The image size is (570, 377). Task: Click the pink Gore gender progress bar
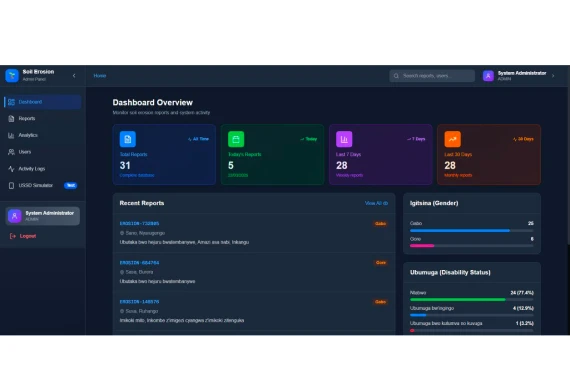click(422, 246)
